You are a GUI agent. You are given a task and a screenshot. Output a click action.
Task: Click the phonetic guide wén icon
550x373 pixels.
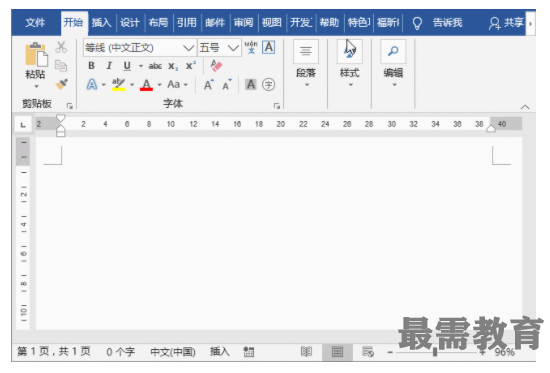pos(251,47)
